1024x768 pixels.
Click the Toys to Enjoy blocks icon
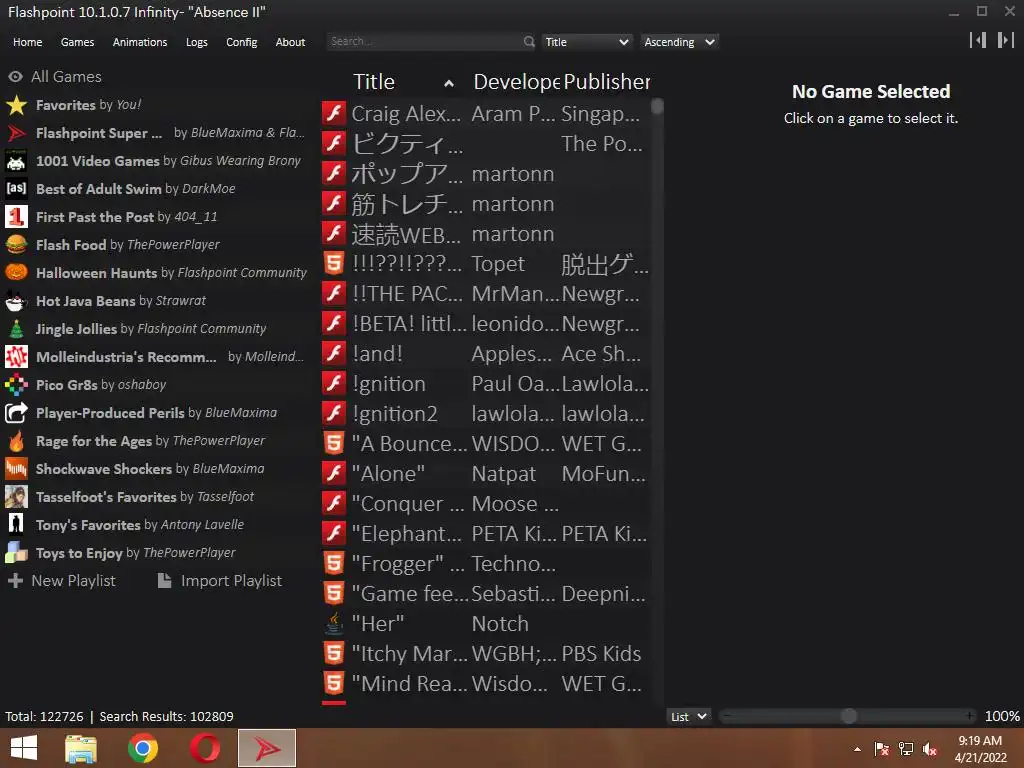pyautogui.click(x=16, y=552)
